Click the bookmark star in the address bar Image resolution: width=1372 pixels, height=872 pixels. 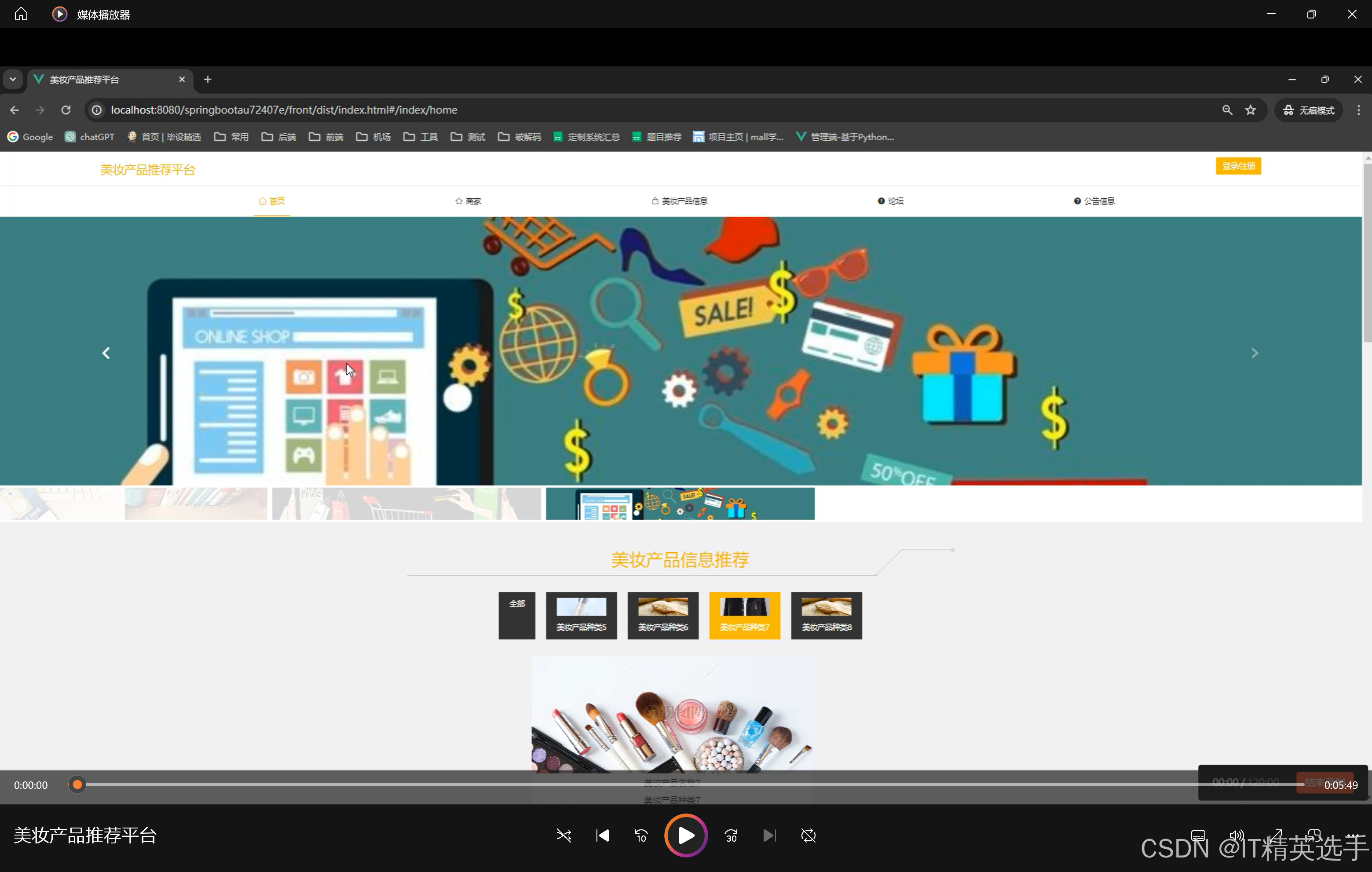coord(1250,110)
